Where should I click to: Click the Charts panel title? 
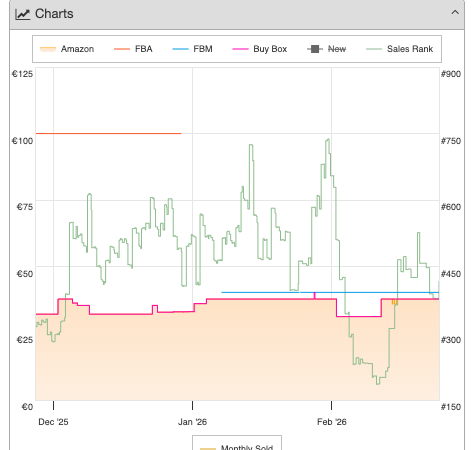click(x=54, y=14)
